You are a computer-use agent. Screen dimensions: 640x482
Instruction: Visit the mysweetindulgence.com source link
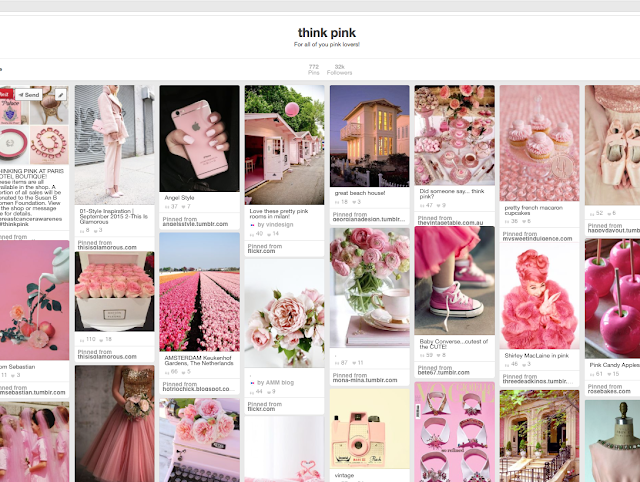pos(537,239)
